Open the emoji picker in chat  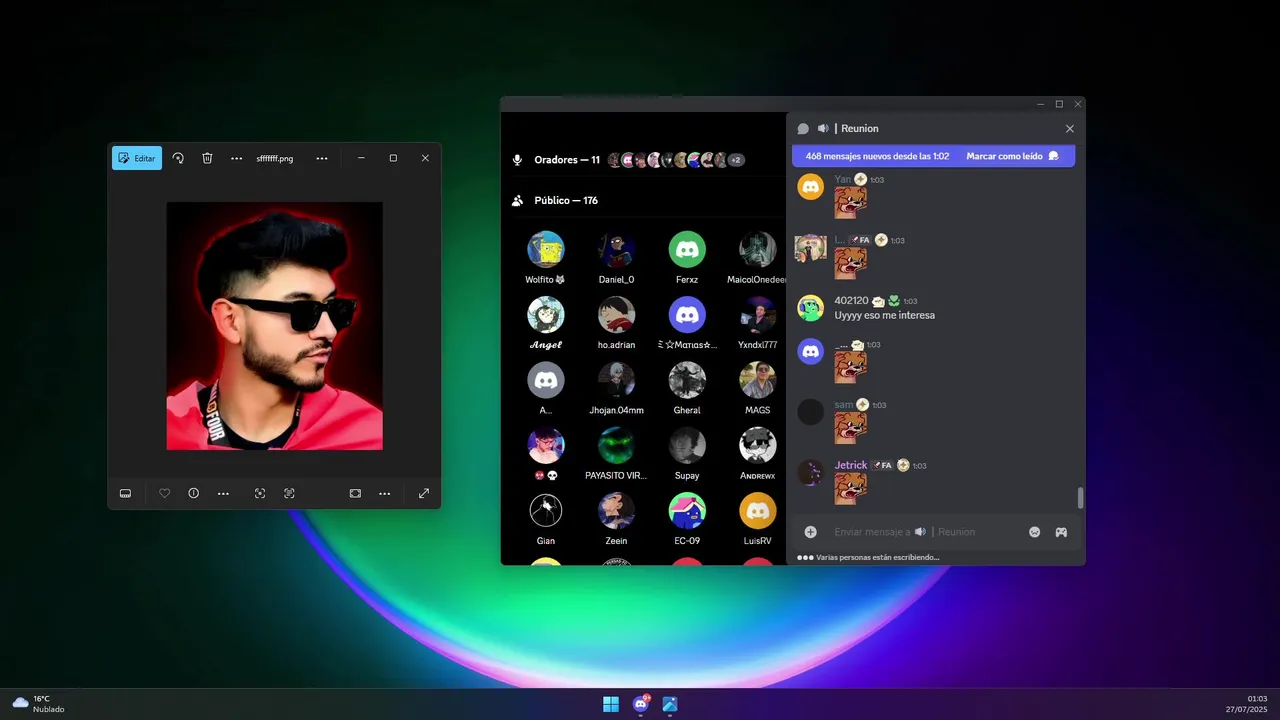pos(1035,532)
